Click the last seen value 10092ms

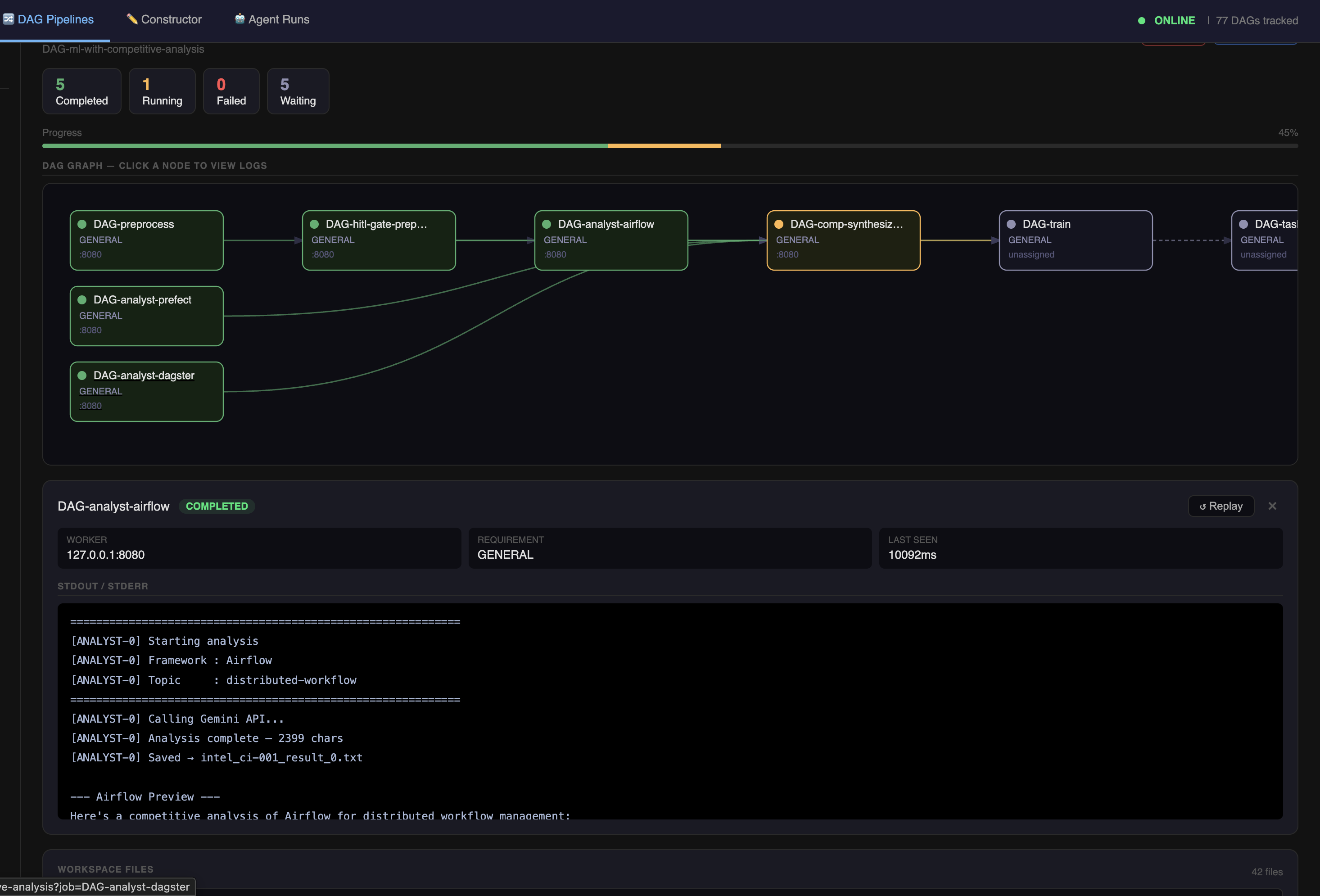pyautogui.click(x=912, y=555)
